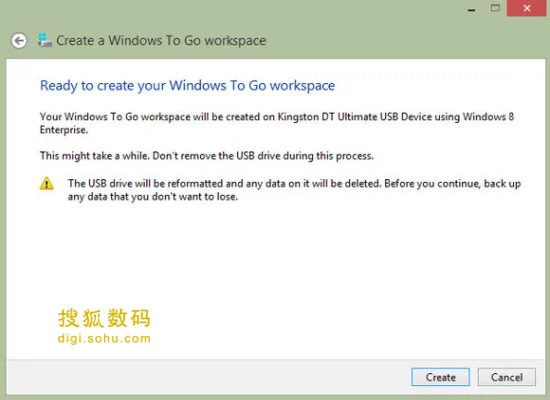Viewport: 550px width, 400px height.
Task: Click the 搜狐数码 watermark text
Action: pyautogui.click(x=104, y=318)
